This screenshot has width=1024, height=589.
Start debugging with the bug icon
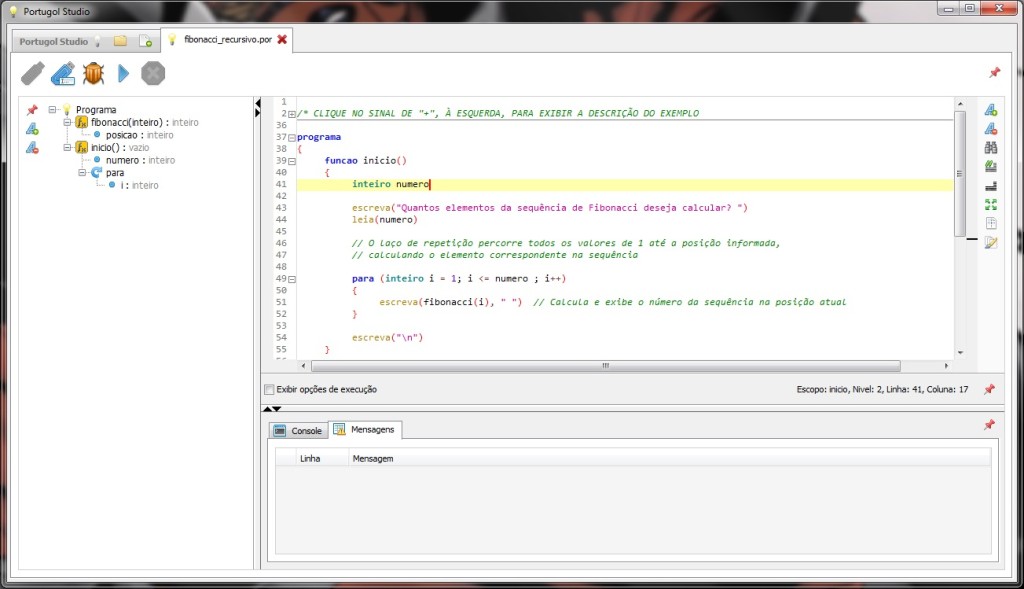point(93,73)
